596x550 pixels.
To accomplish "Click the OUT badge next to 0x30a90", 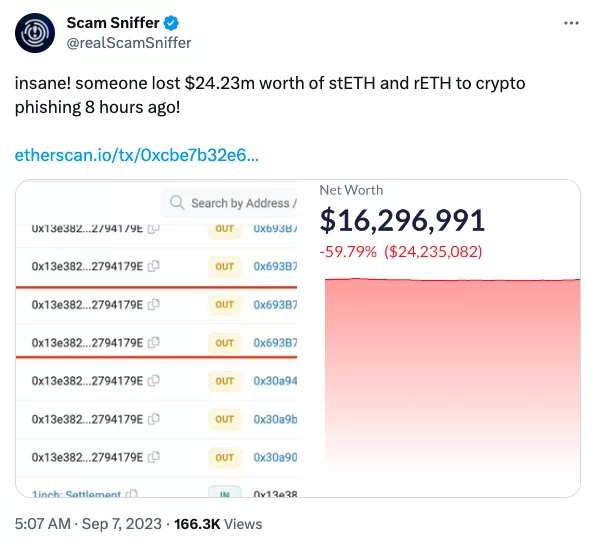I will (225, 457).
